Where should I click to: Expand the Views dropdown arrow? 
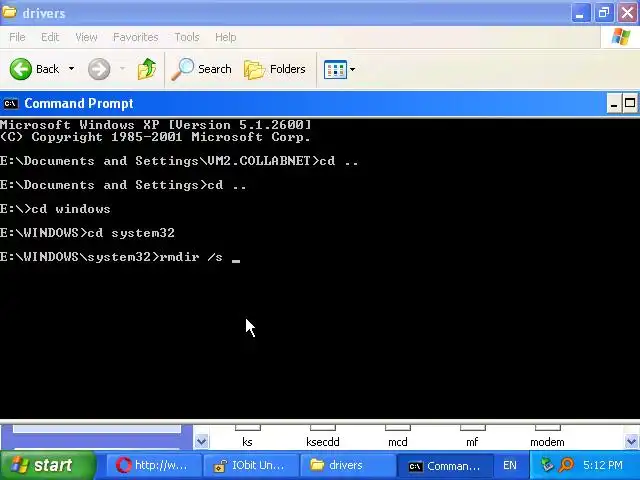(352, 69)
